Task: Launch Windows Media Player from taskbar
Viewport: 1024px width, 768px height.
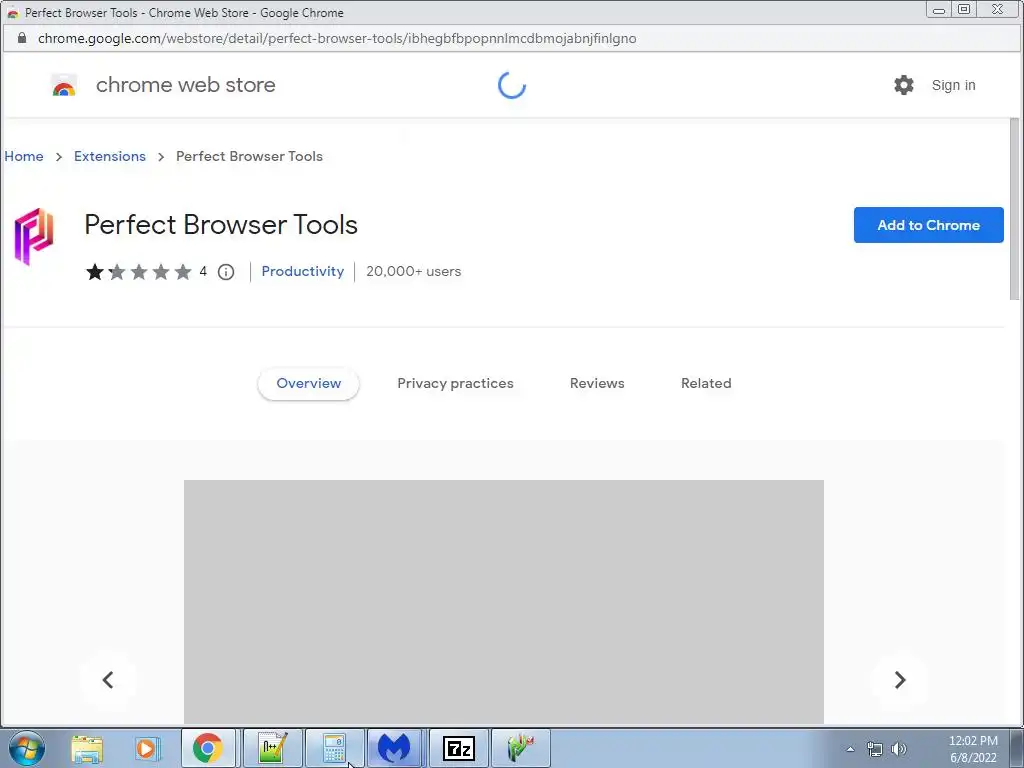Action: [148, 748]
